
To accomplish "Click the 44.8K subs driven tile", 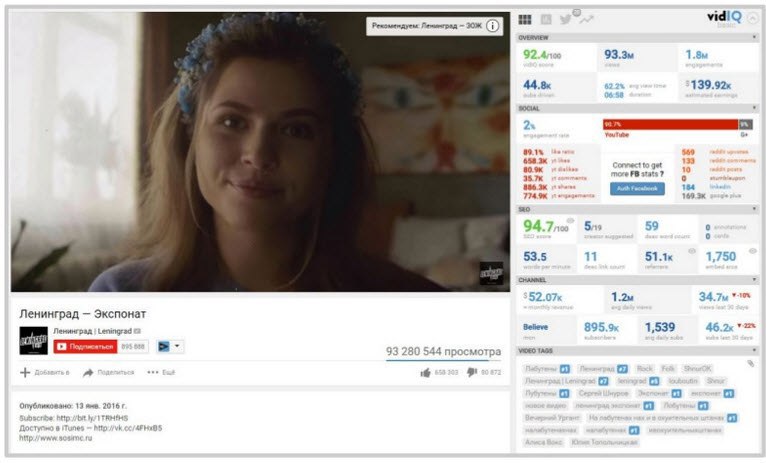I will pos(556,87).
